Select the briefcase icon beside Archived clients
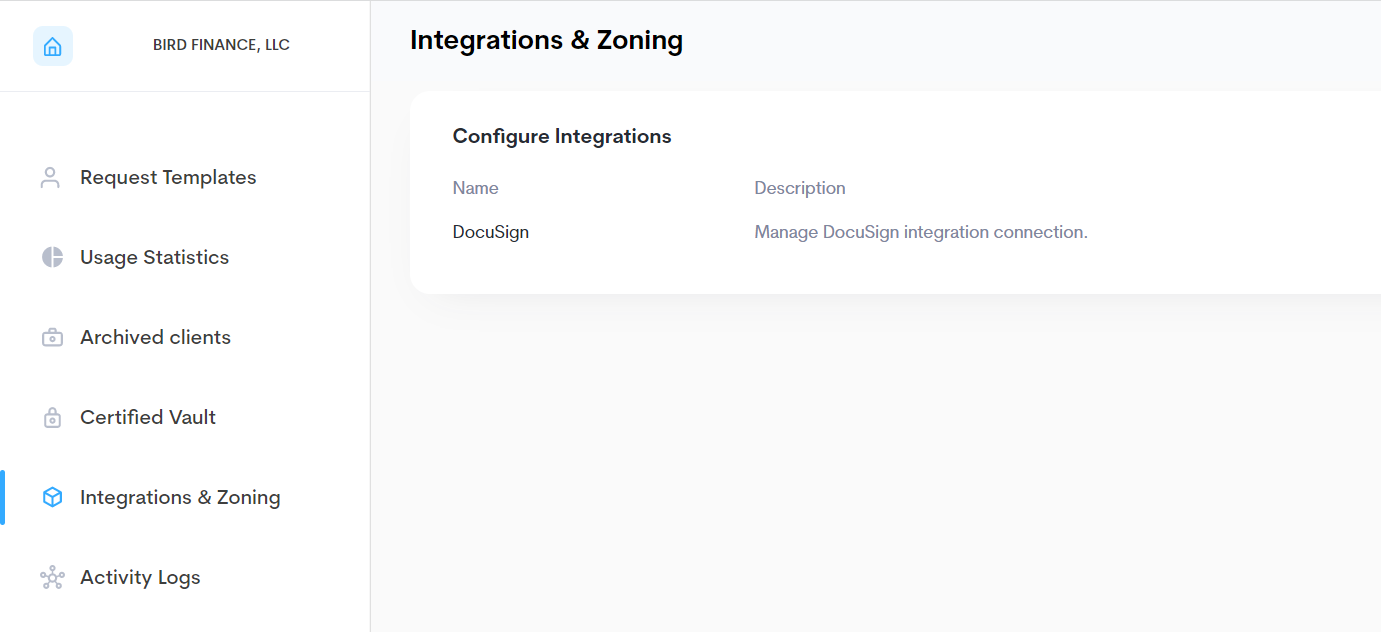The height and width of the screenshot is (632, 1381). (50, 337)
